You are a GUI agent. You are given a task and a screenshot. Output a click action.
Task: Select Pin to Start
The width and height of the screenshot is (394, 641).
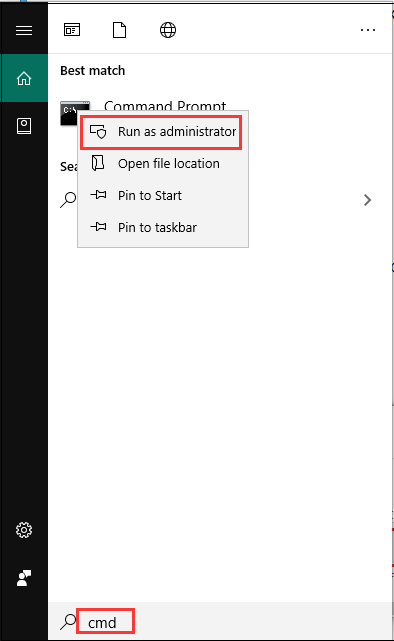[x=163, y=195]
